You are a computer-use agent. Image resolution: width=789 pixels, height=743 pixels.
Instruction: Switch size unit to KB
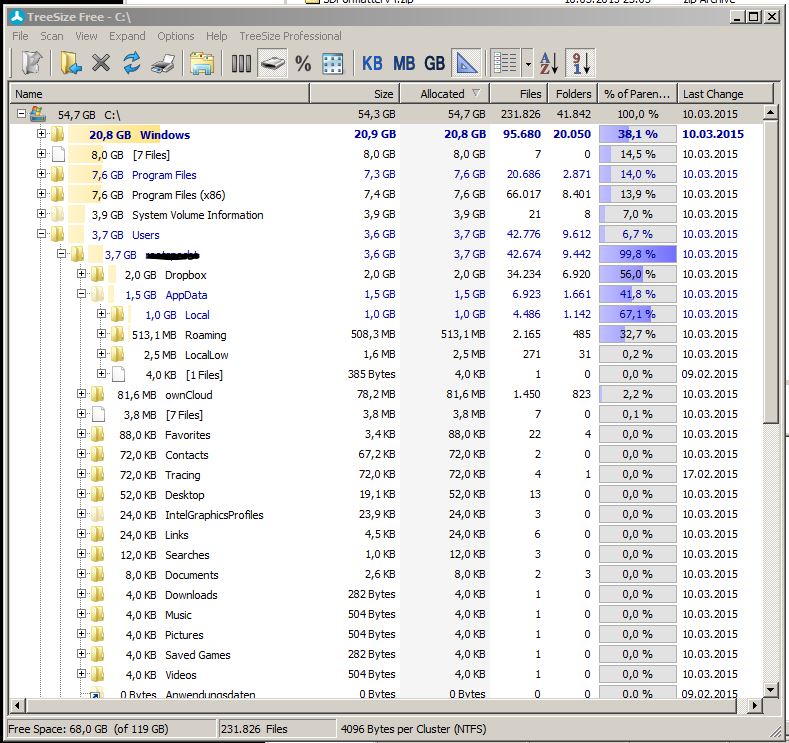372,64
